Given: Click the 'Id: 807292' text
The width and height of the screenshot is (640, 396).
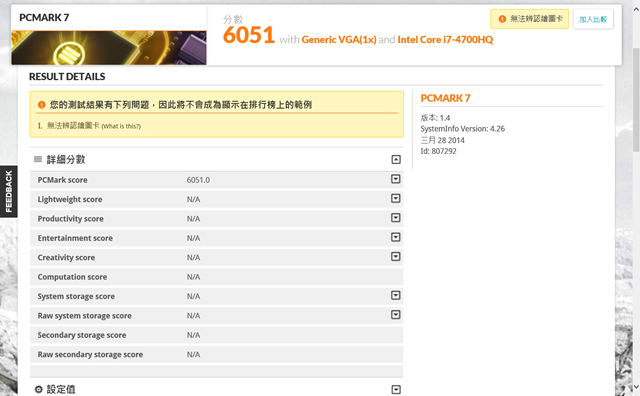Looking at the screenshot, I should (438, 151).
